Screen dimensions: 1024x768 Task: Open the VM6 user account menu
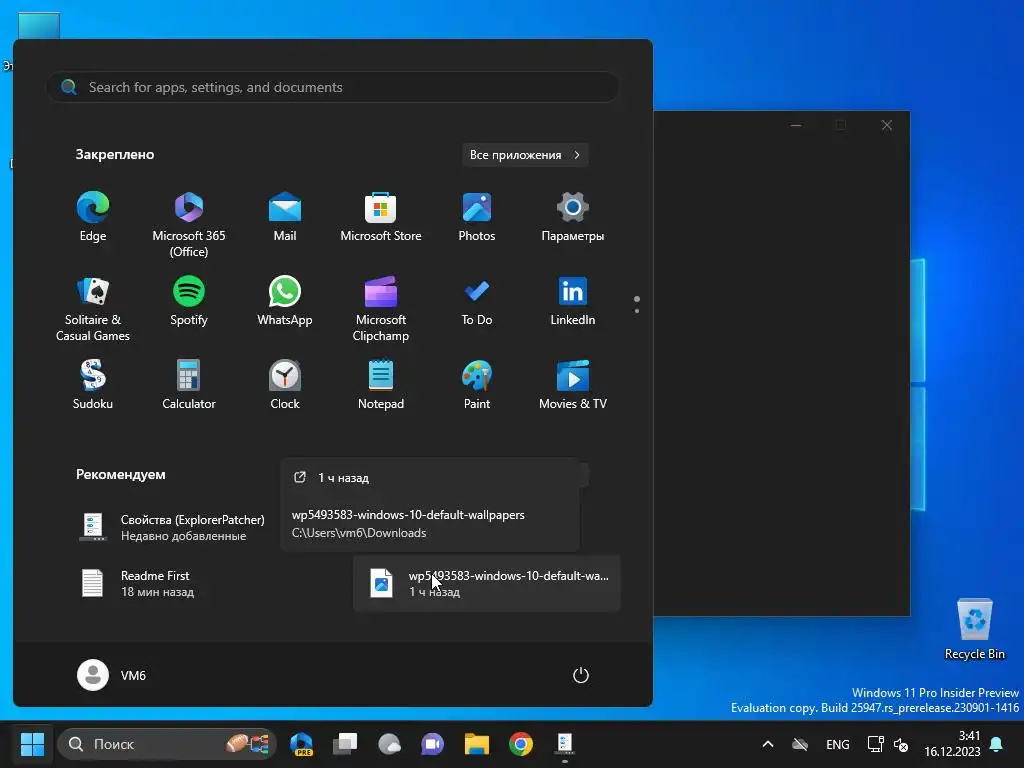click(112, 675)
